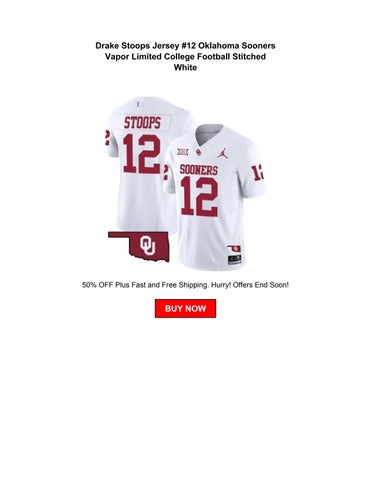This screenshot has height=480, width=371.
Task: Click the red BUY NOW button
Action: pos(185,308)
